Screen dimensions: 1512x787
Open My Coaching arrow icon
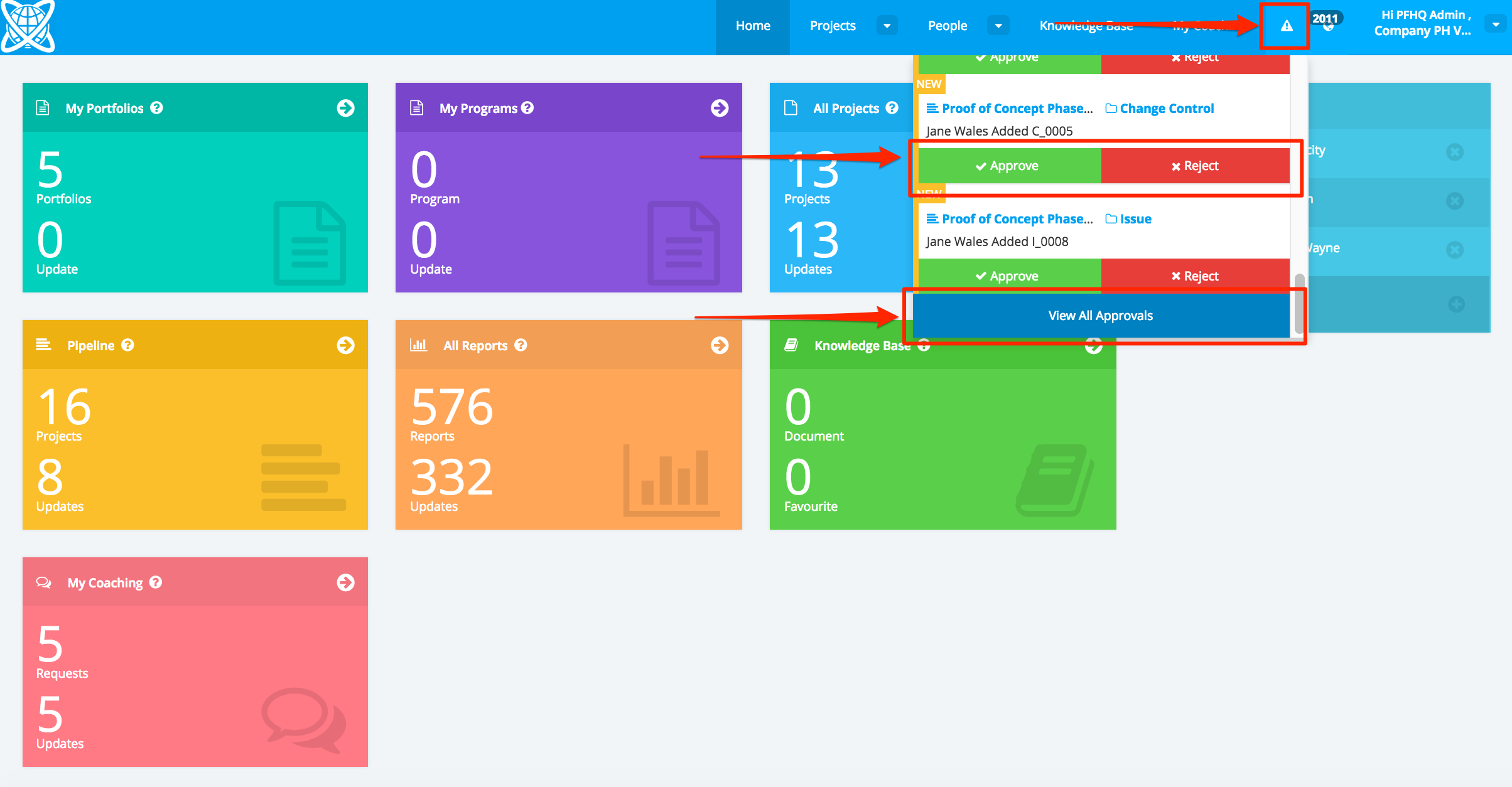point(345,582)
